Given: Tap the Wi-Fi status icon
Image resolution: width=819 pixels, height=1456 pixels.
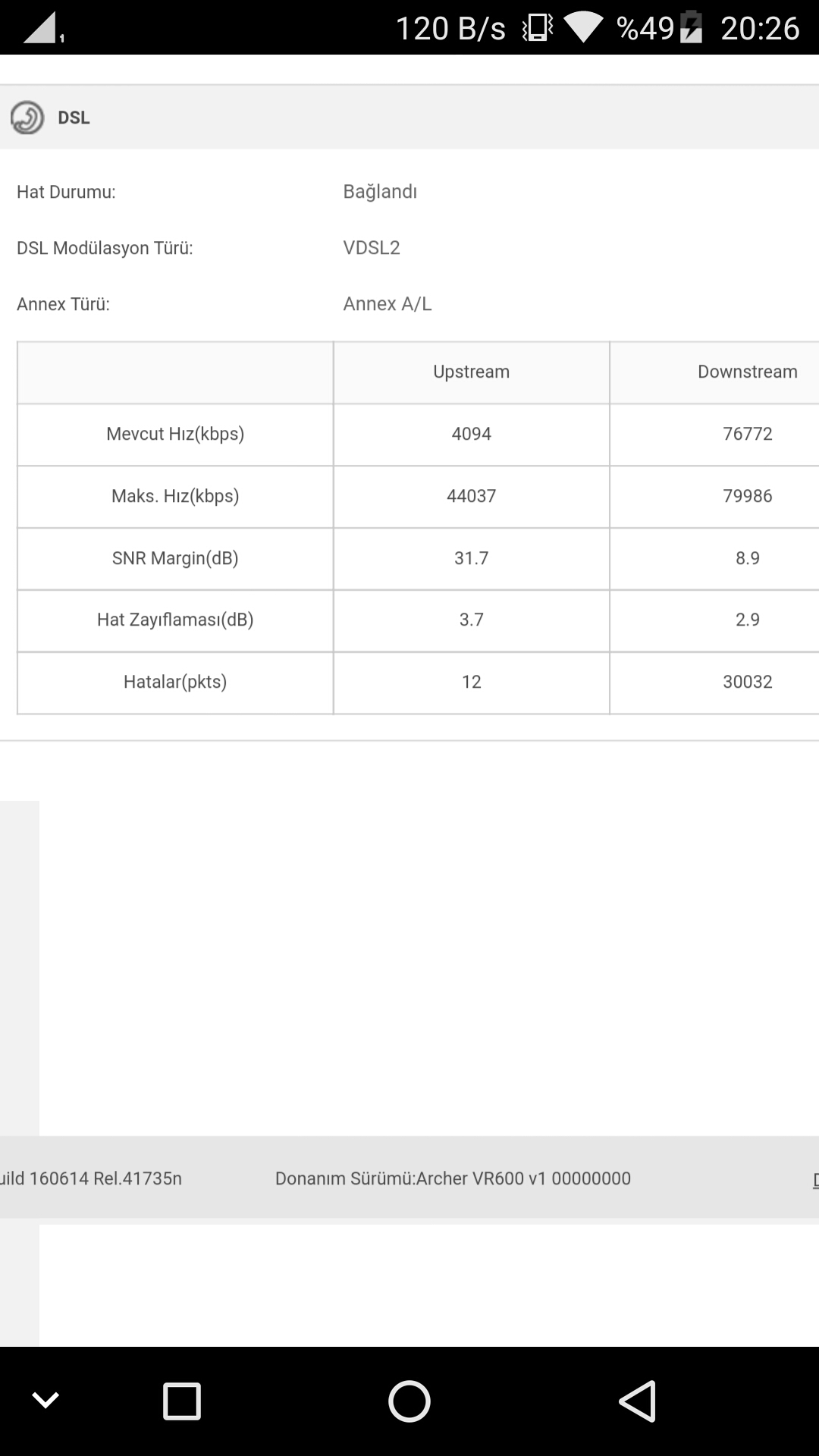Looking at the screenshot, I should [x=582, y=28].
